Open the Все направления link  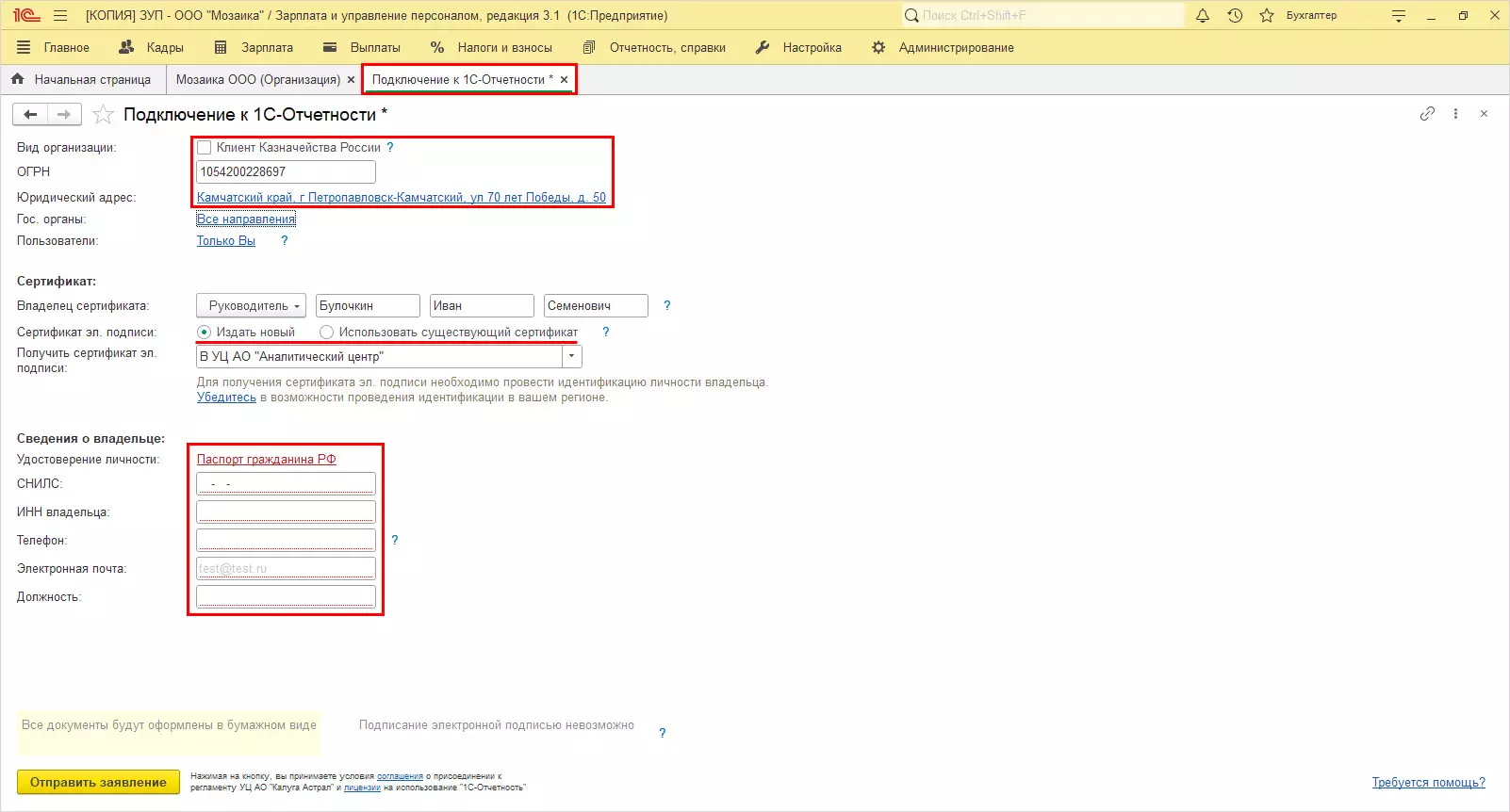point(246,219)
